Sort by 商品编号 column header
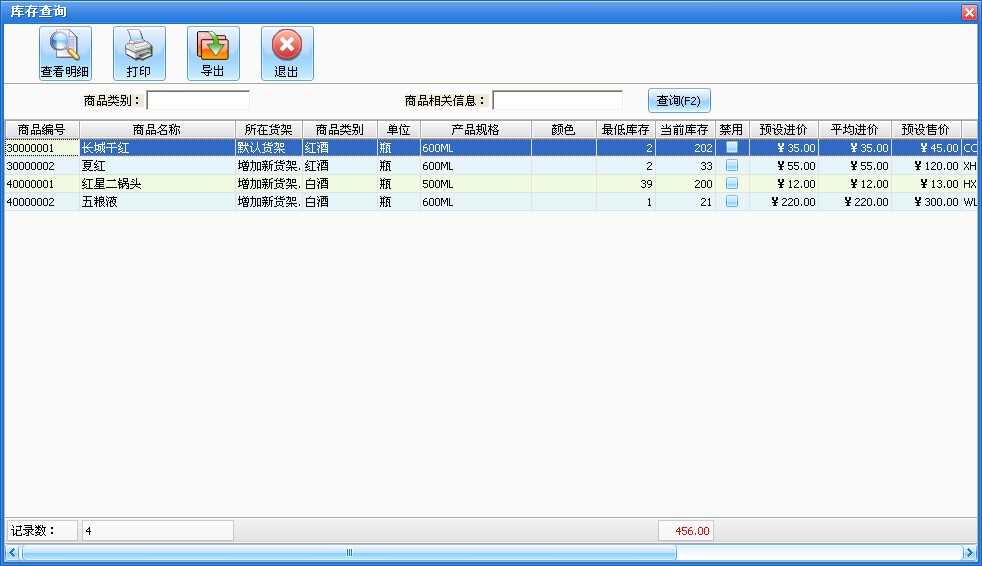Viewport: 982px width, 566px height. point(42,130)
